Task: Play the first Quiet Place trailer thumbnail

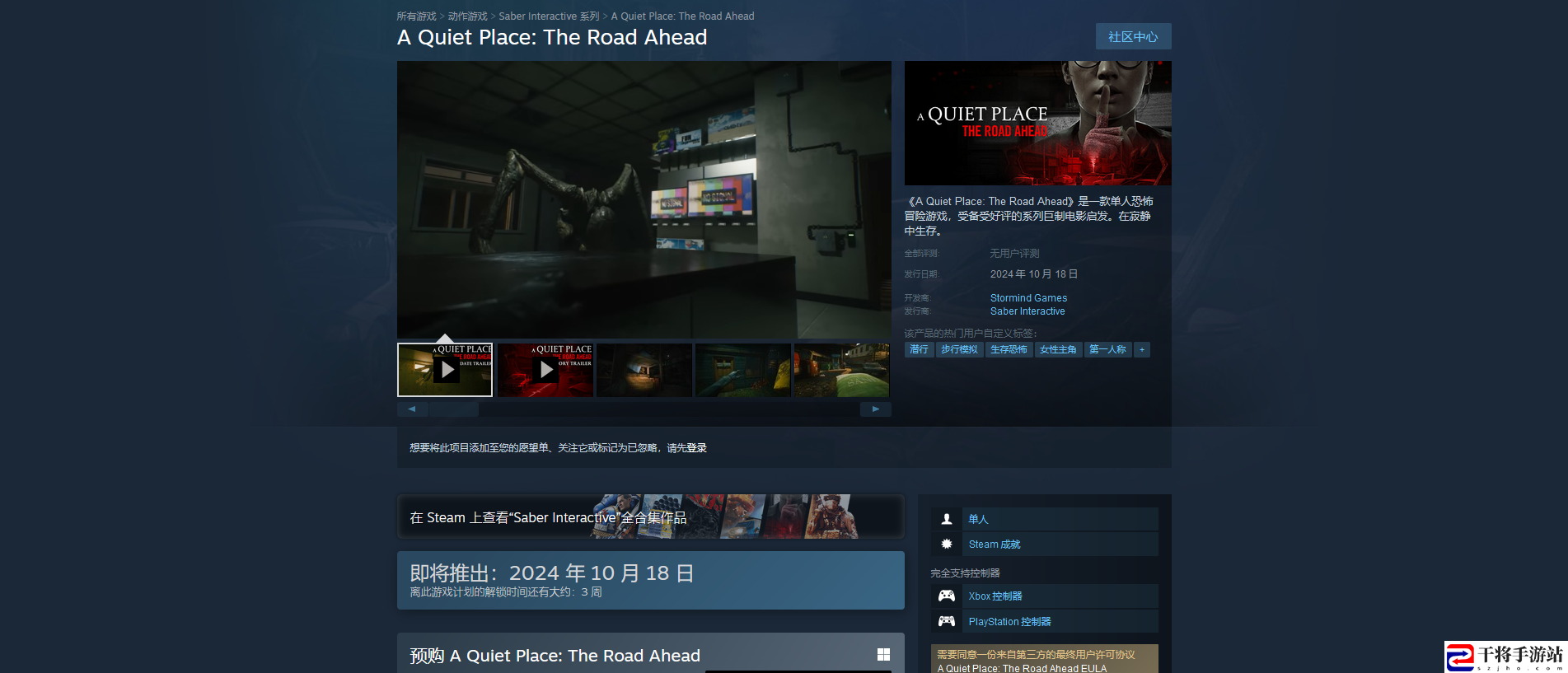Action: tap(445, 370)
